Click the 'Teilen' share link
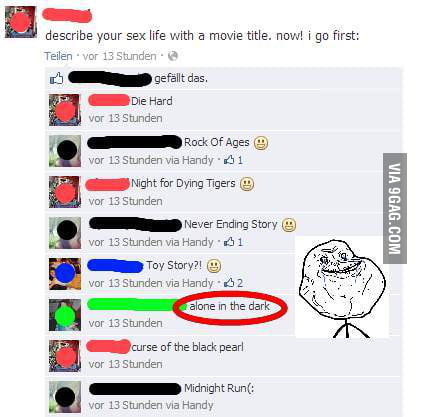The image size is (423, 417). (x=58, y=56)
